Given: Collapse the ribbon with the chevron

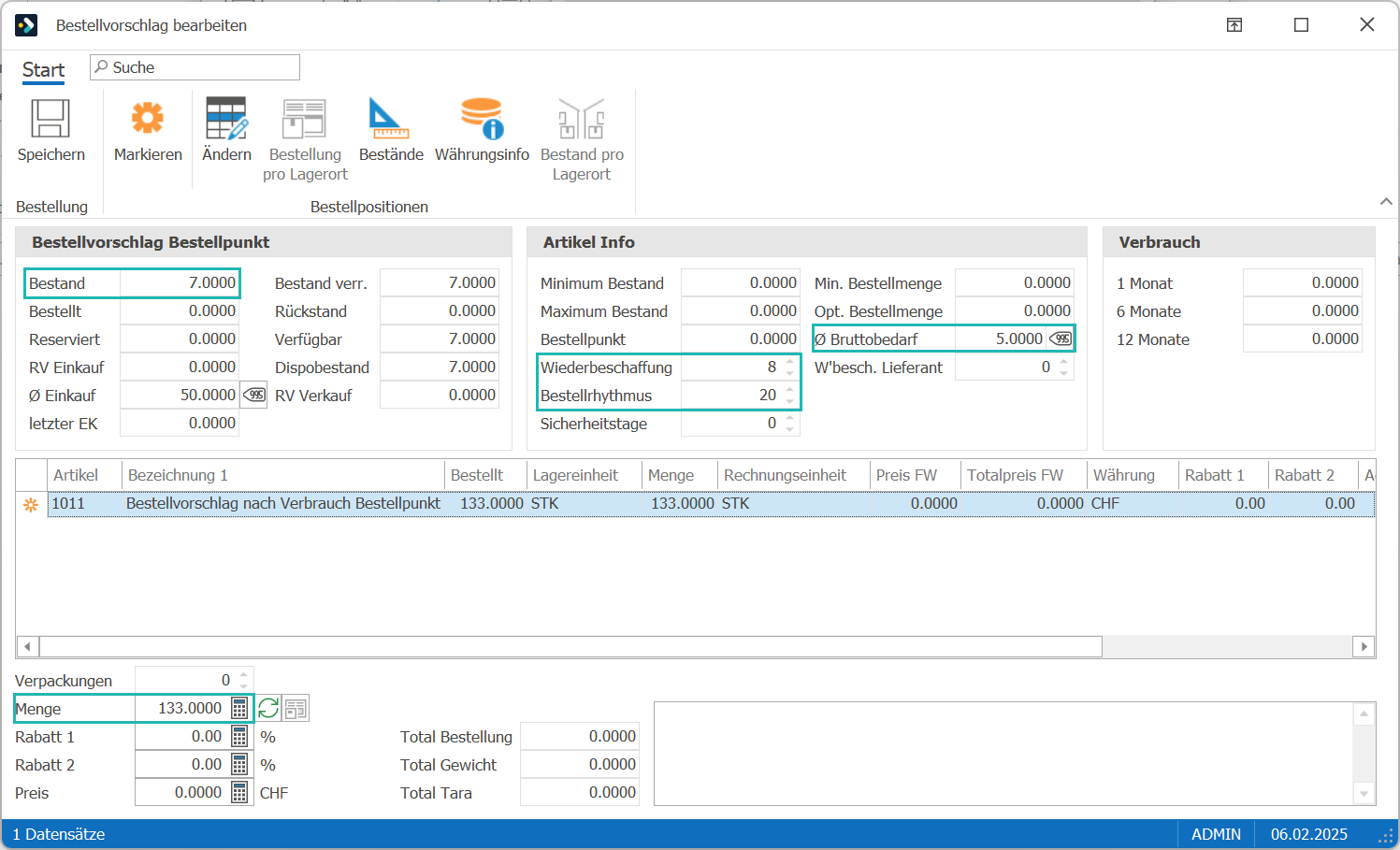Looking at the screenshot, I should click(1386, 201).
